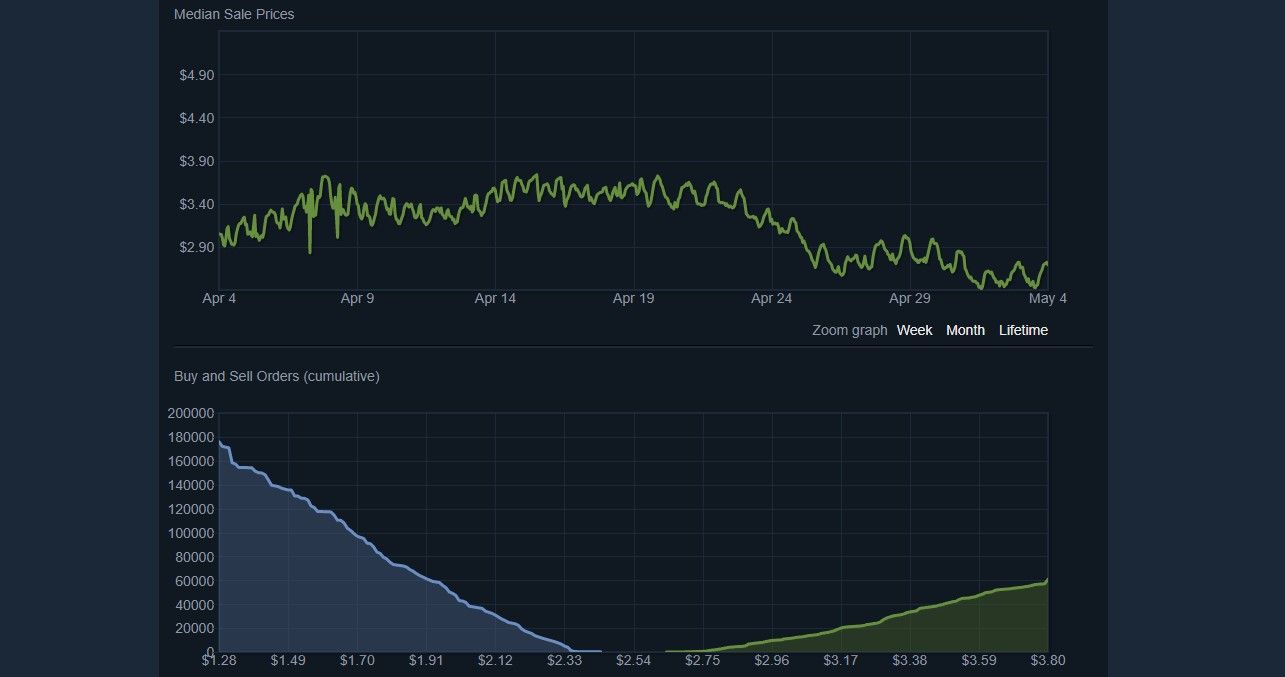Click the $3.80 order price label
The image size is (1285, 677).
point(1048,661)
